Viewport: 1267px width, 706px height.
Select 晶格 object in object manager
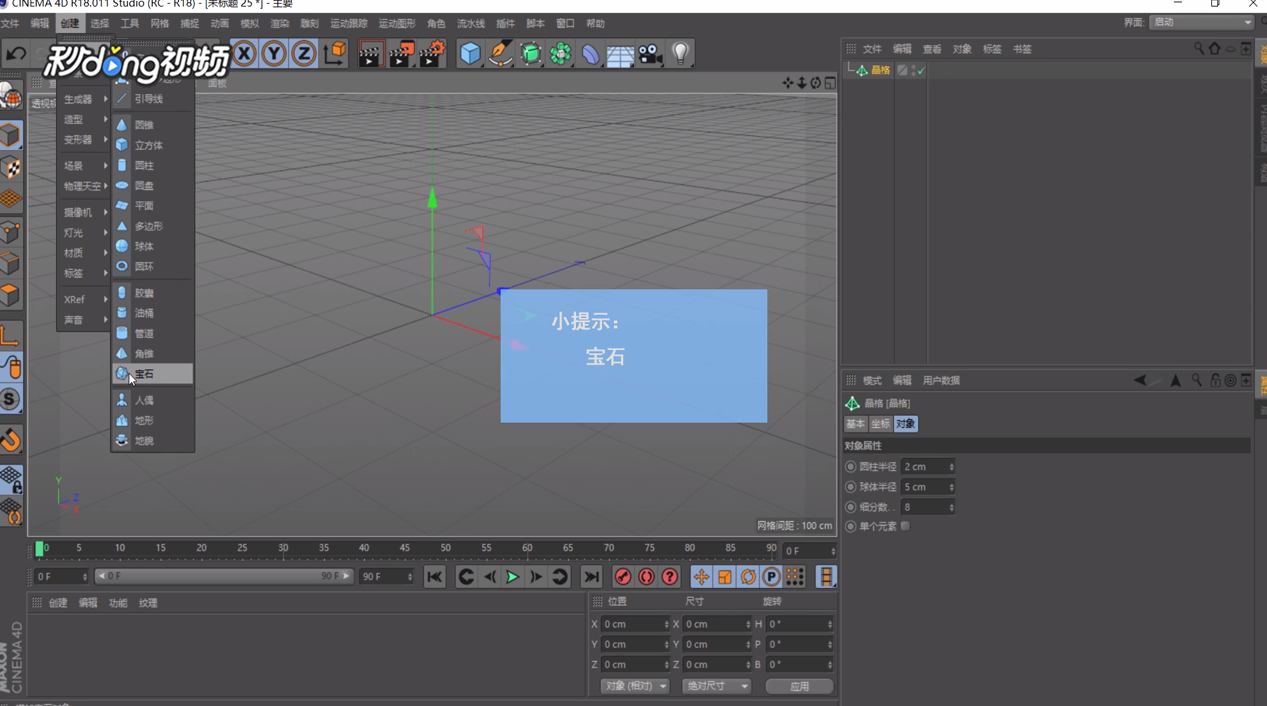pyautogui.click(x=880, y=70)
